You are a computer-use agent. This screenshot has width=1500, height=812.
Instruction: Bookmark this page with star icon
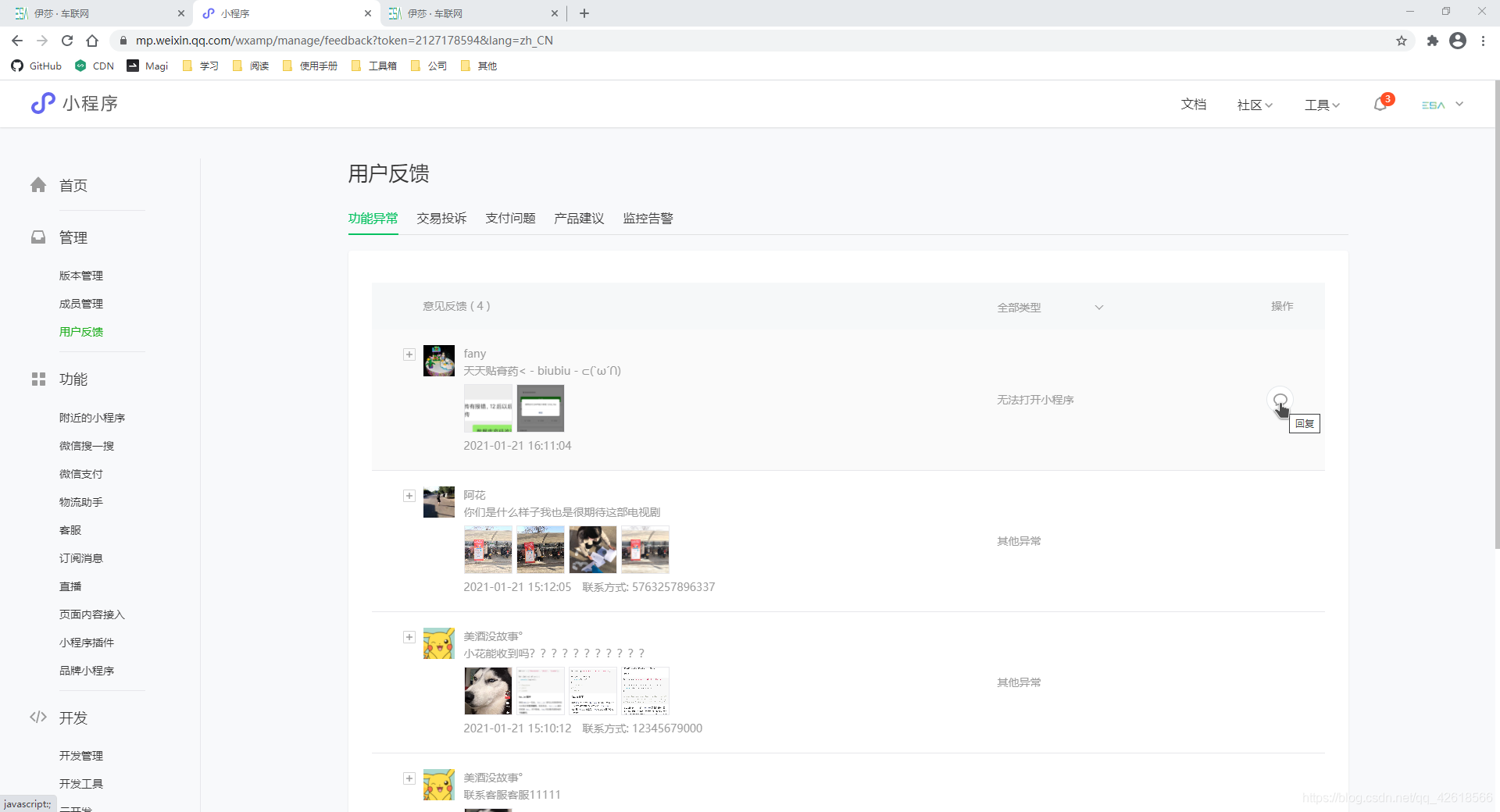pos(1402,41)
